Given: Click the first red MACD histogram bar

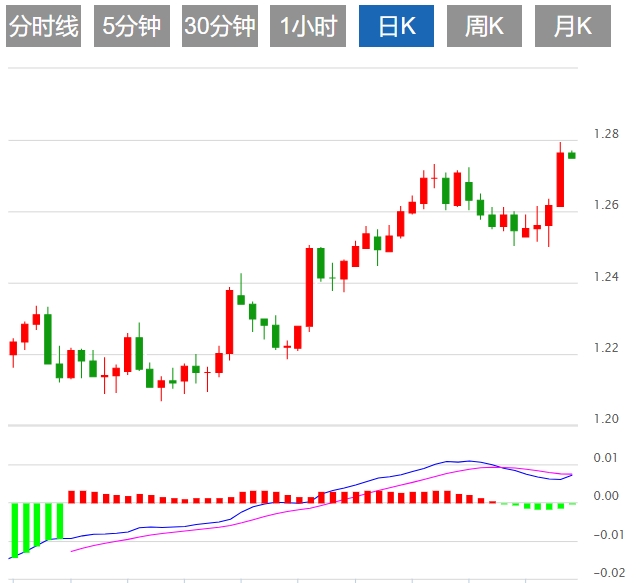Looking at the screenshot, I should [x=72, y=497].
